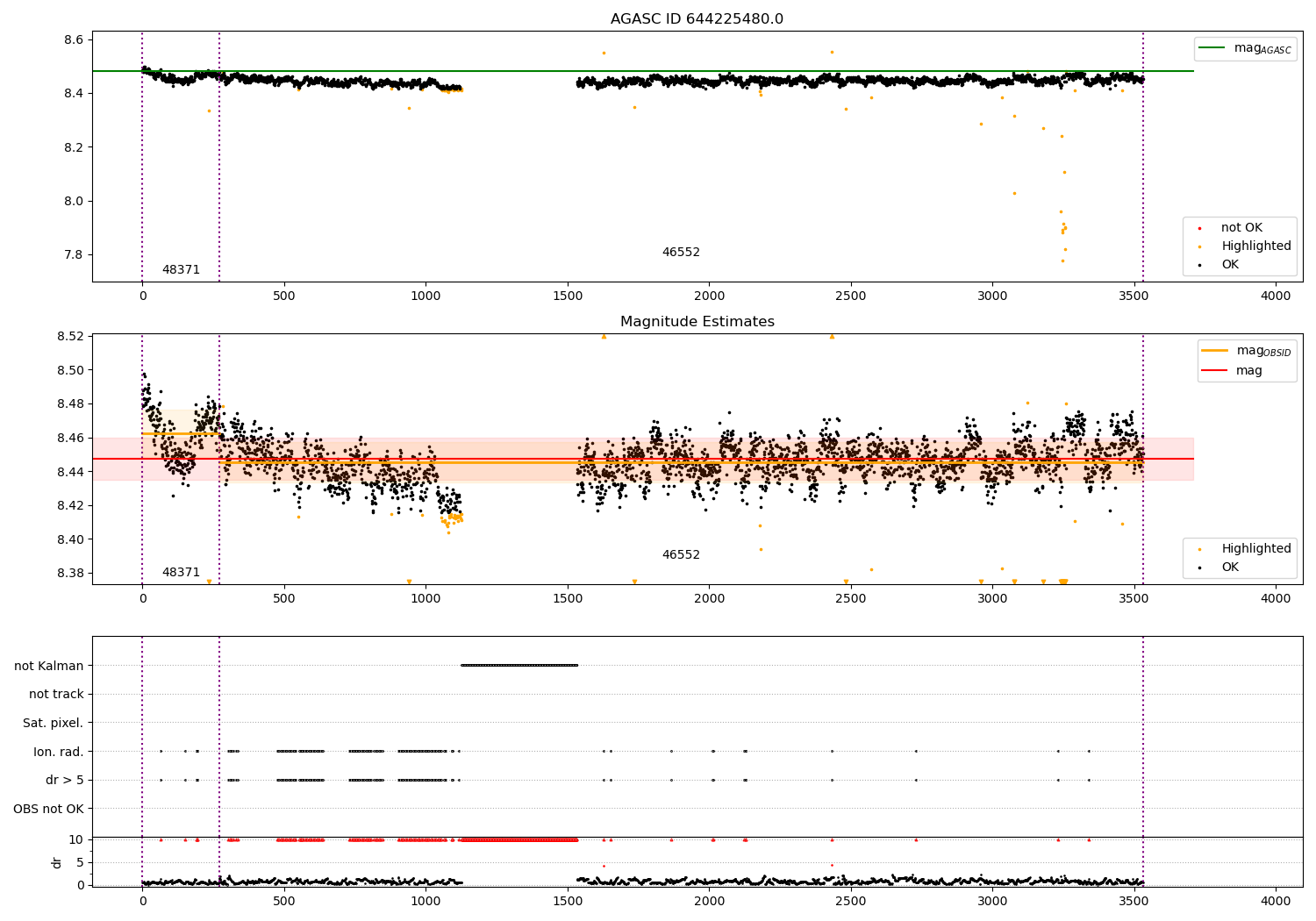Click x-axis tick 3500 under bottom panel
The image size is (1316, 921).
(x=1134, y=901)
